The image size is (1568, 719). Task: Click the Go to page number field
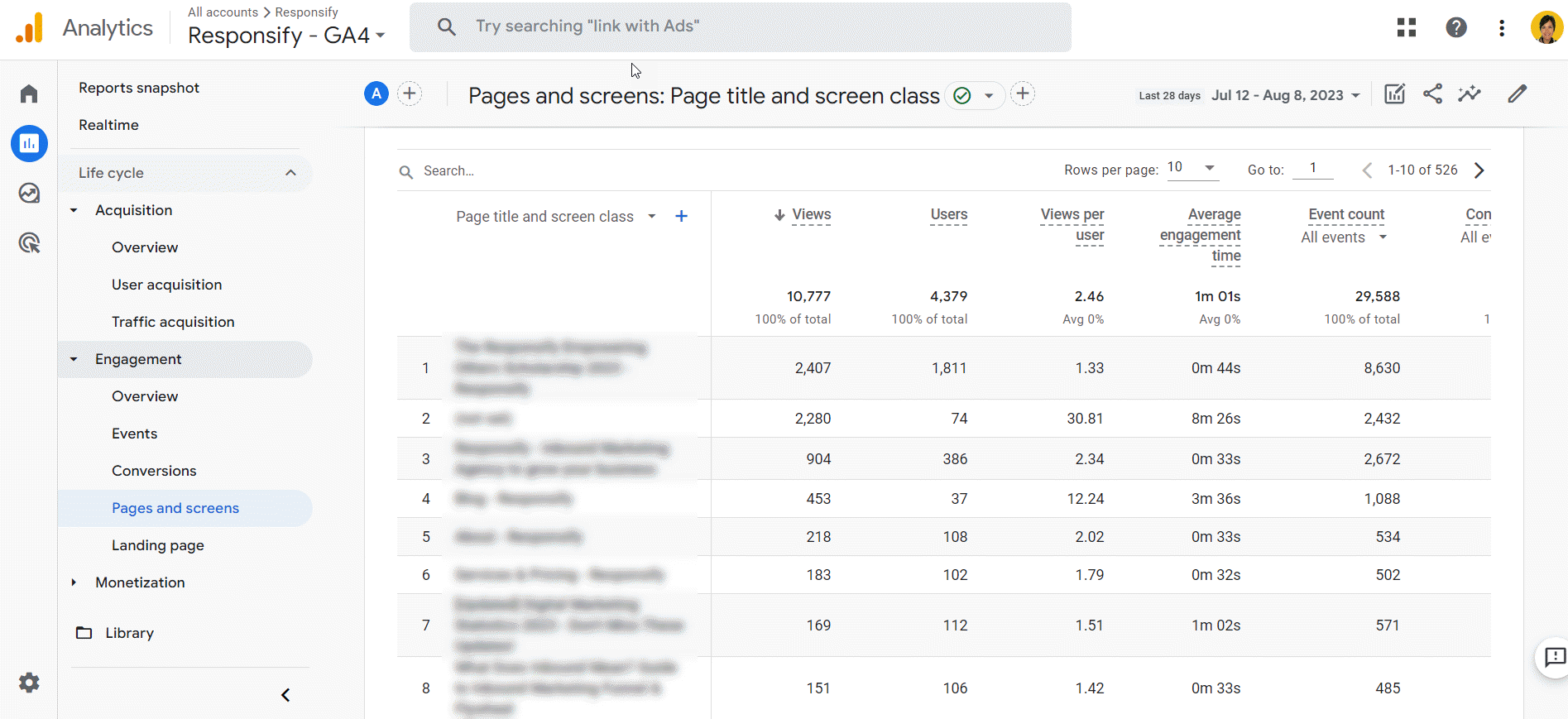[1313, 168]
